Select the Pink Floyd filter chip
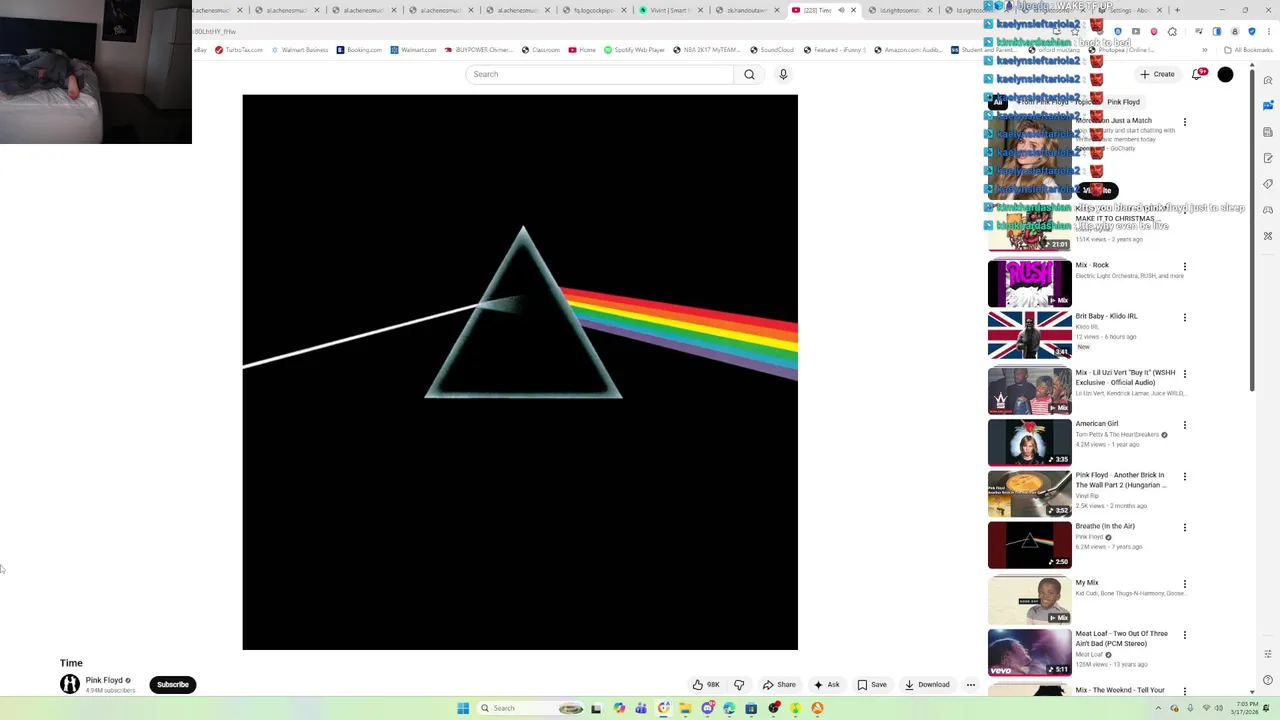This screenshot has width=1280, height=720. click(1123, 102)
